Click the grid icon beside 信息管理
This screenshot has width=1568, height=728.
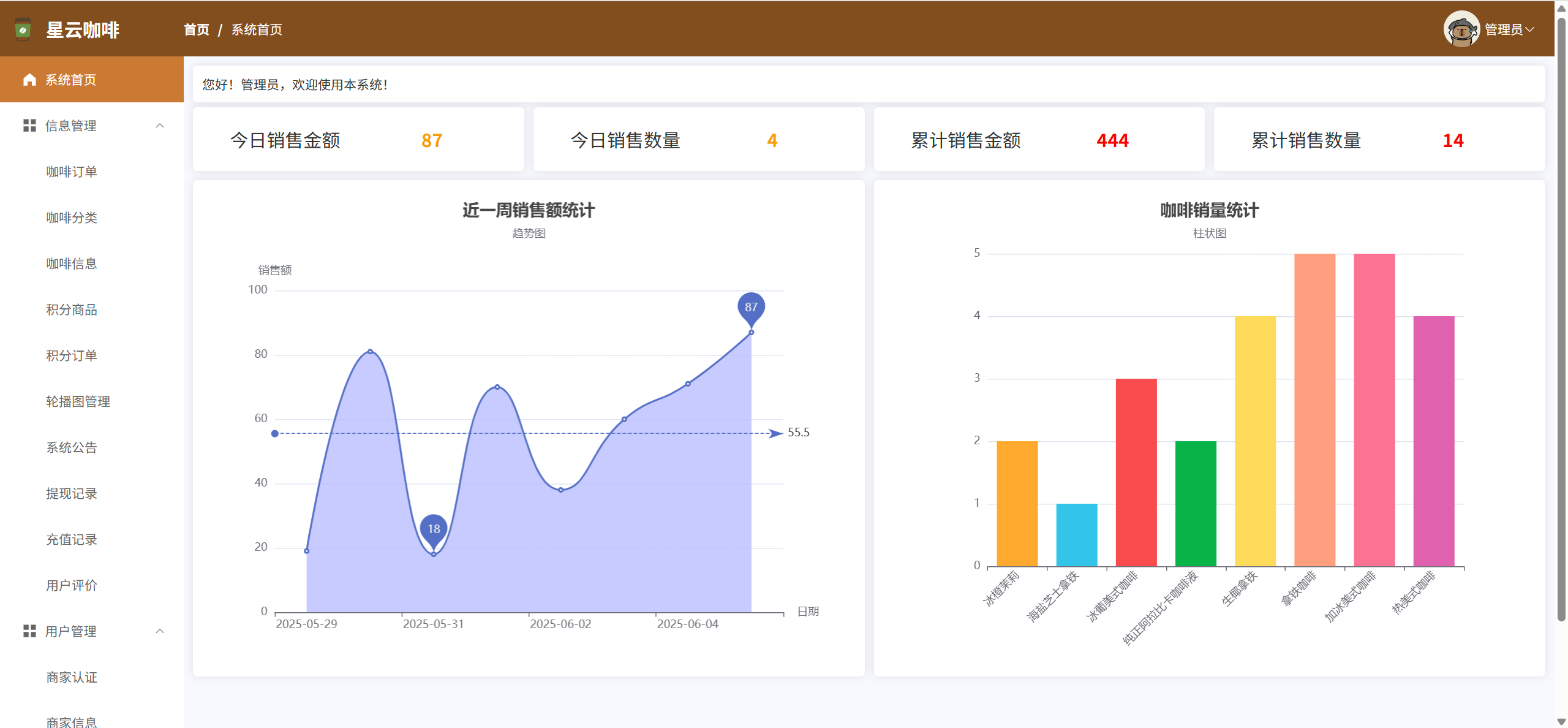pos(29,126)
